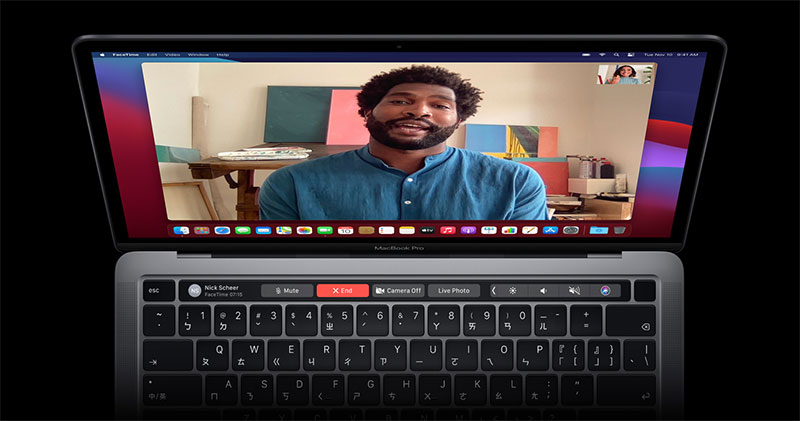Open Podcasts in the Dock
The height and width of the screenshot is (421, 800).
468,231
